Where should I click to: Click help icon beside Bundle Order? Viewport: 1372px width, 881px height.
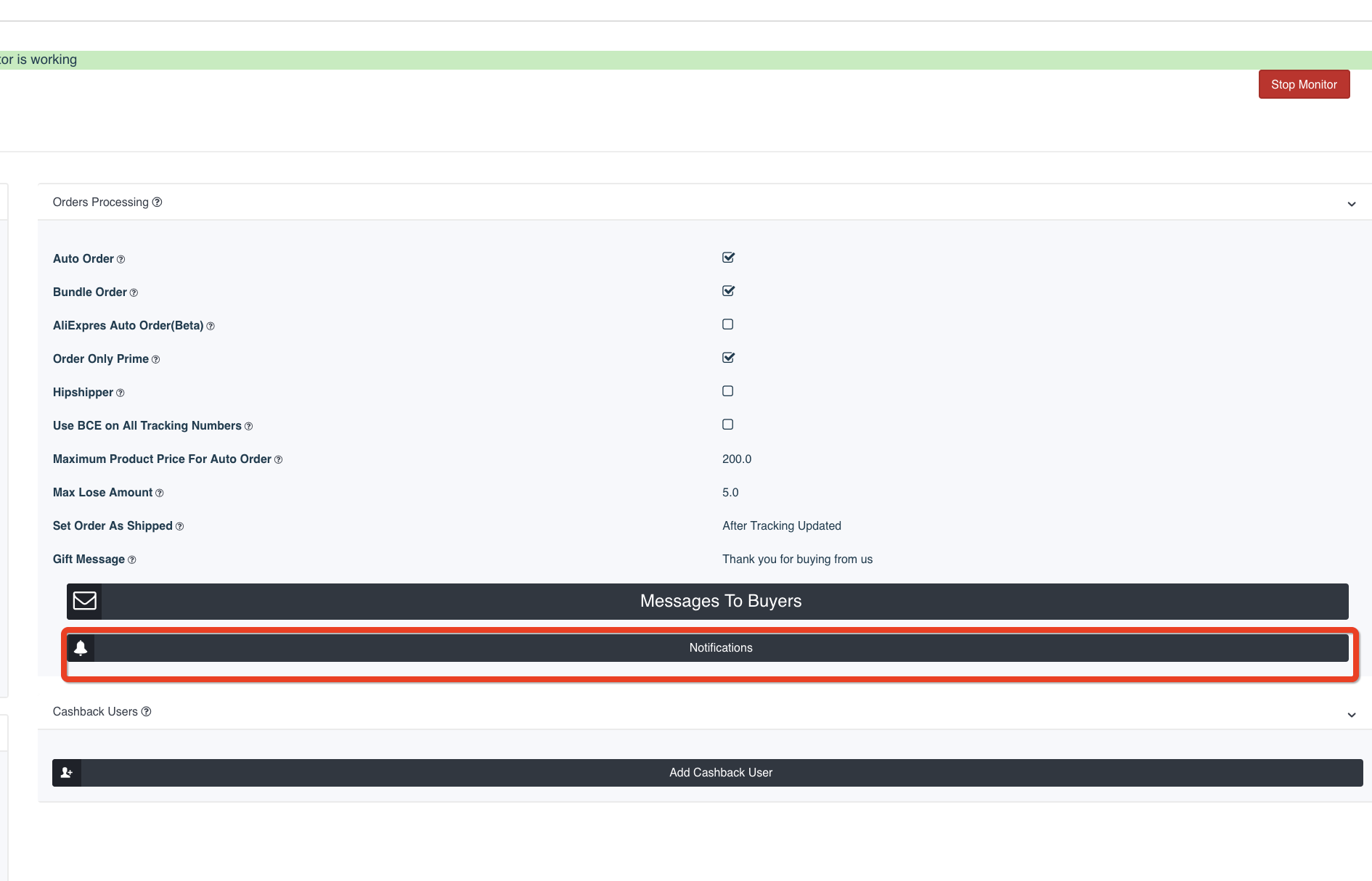pyautogui.click(x=134, y=293)
